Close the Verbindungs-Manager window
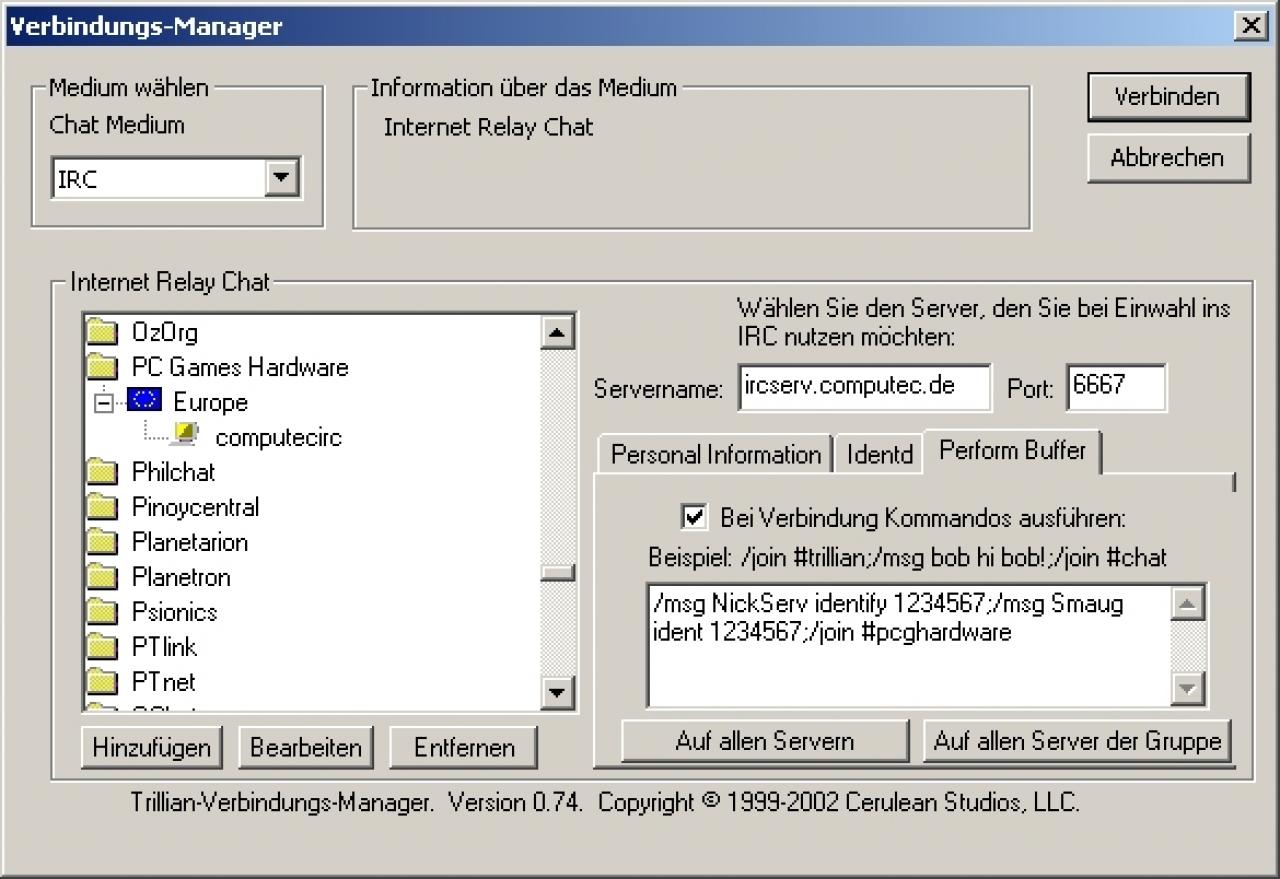 pyautogui.click(x=1250, y=26)
